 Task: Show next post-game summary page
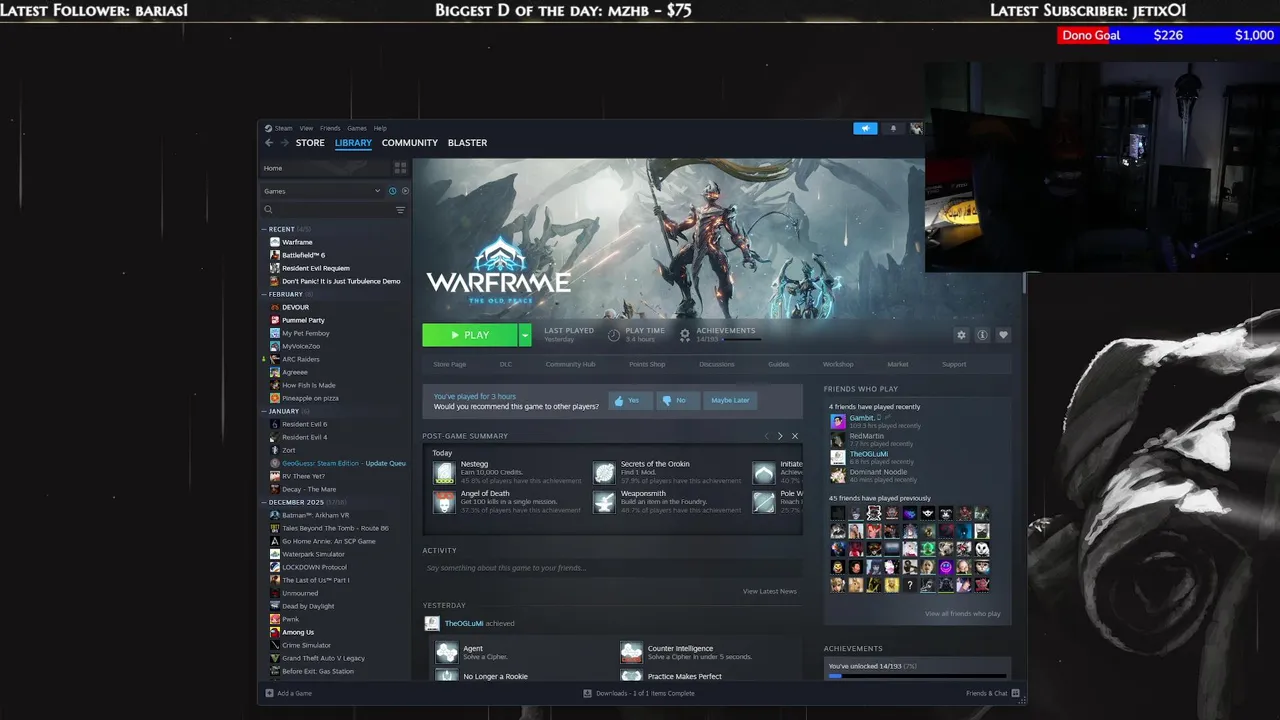tap(780, 436)
